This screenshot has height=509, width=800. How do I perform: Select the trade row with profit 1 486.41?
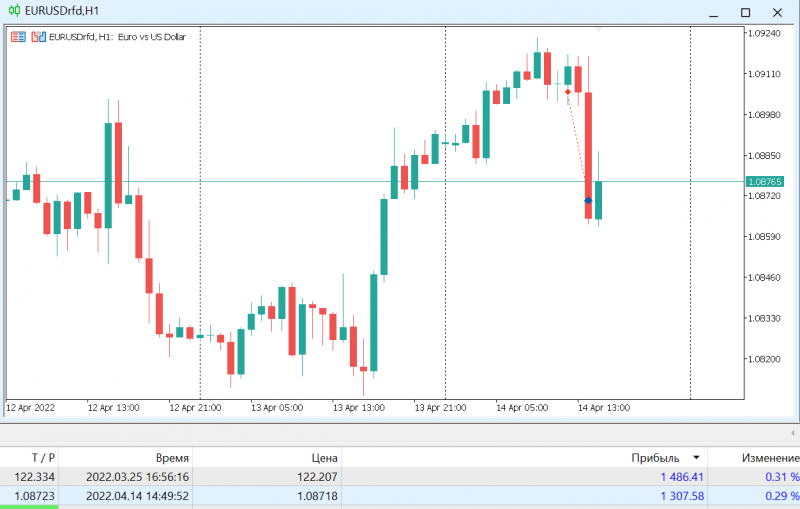pos(400,477)
